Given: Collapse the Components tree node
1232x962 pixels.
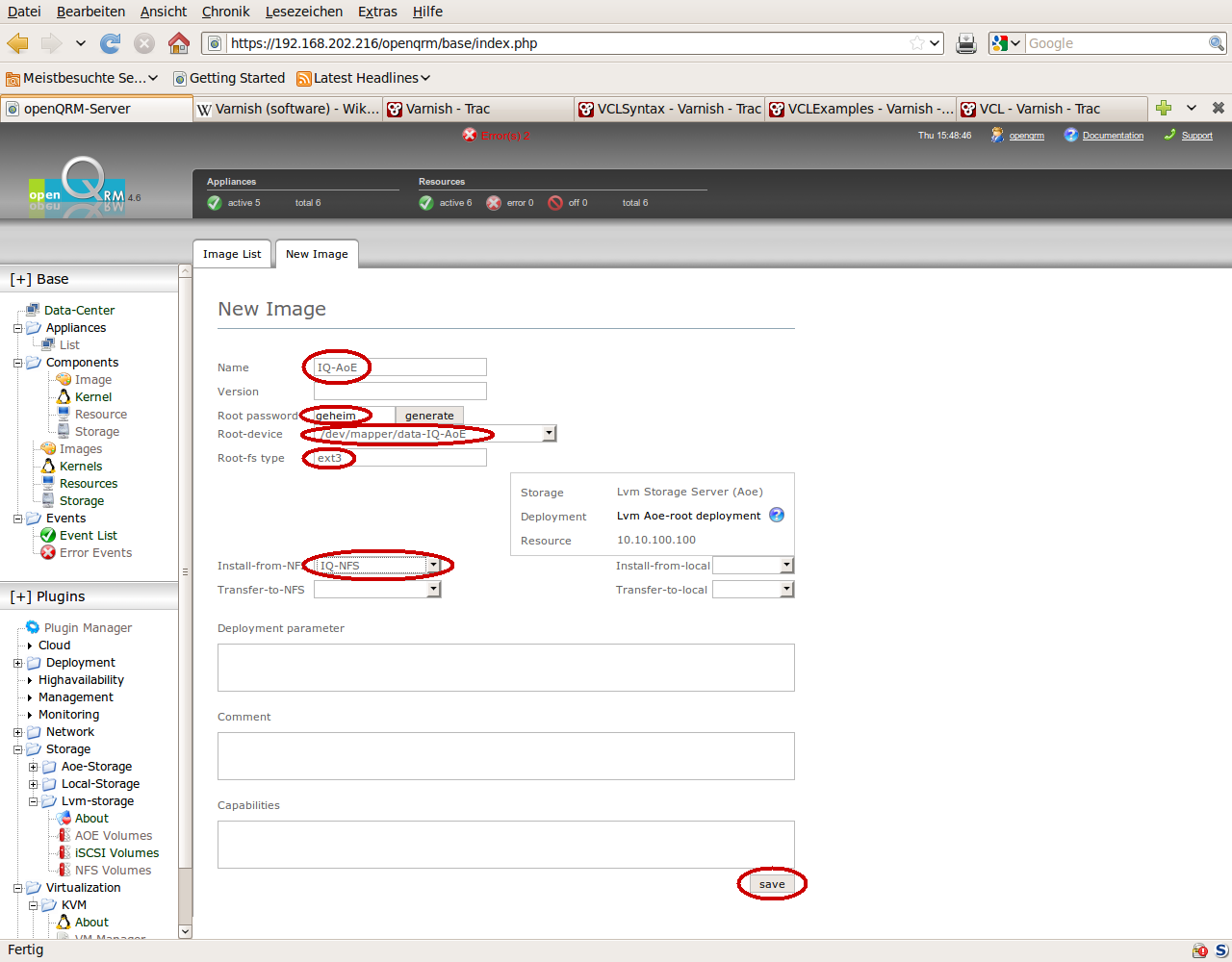Looking at the screenshot, I should (17, 363).
